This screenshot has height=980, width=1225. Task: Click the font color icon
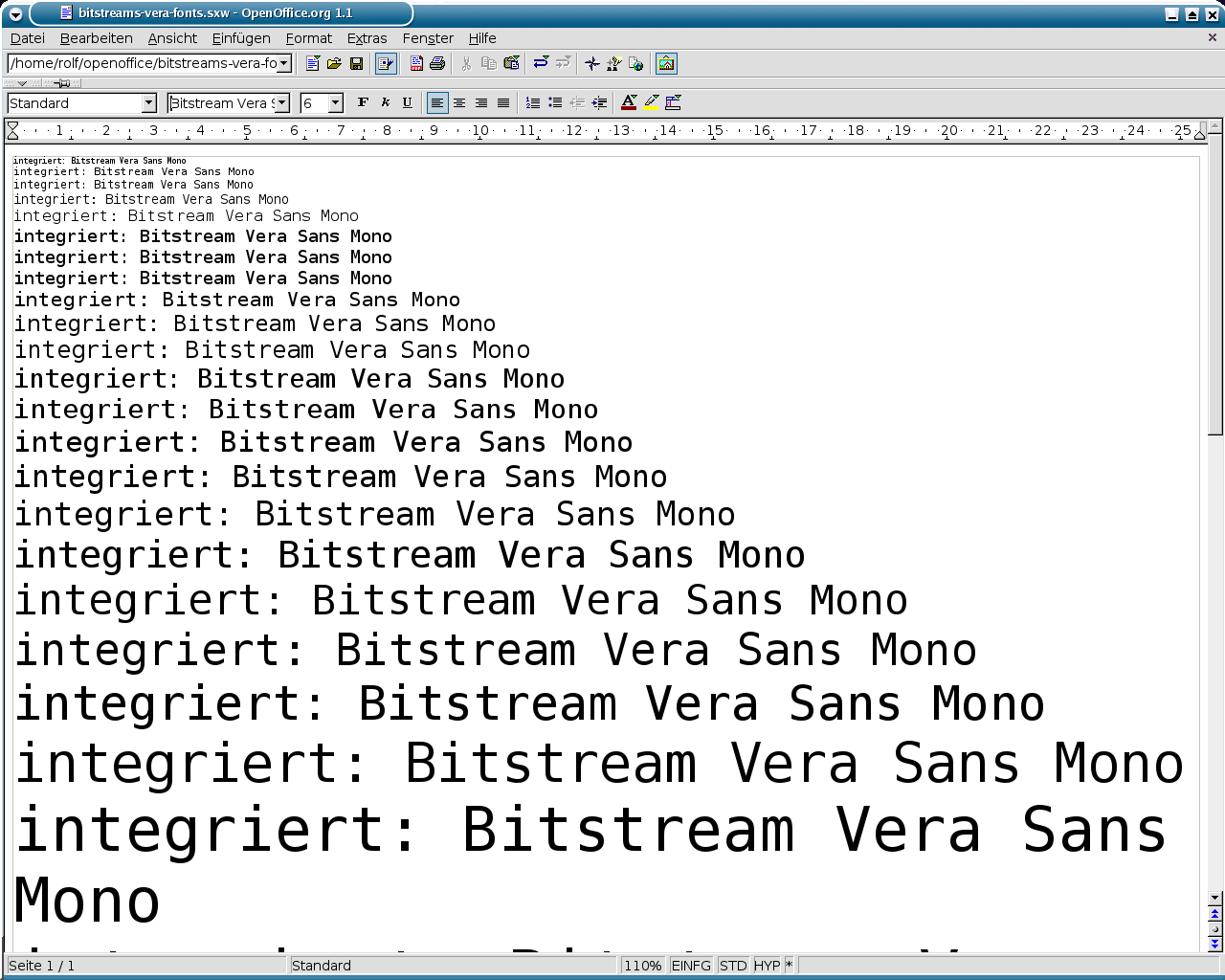click(629, 102)
